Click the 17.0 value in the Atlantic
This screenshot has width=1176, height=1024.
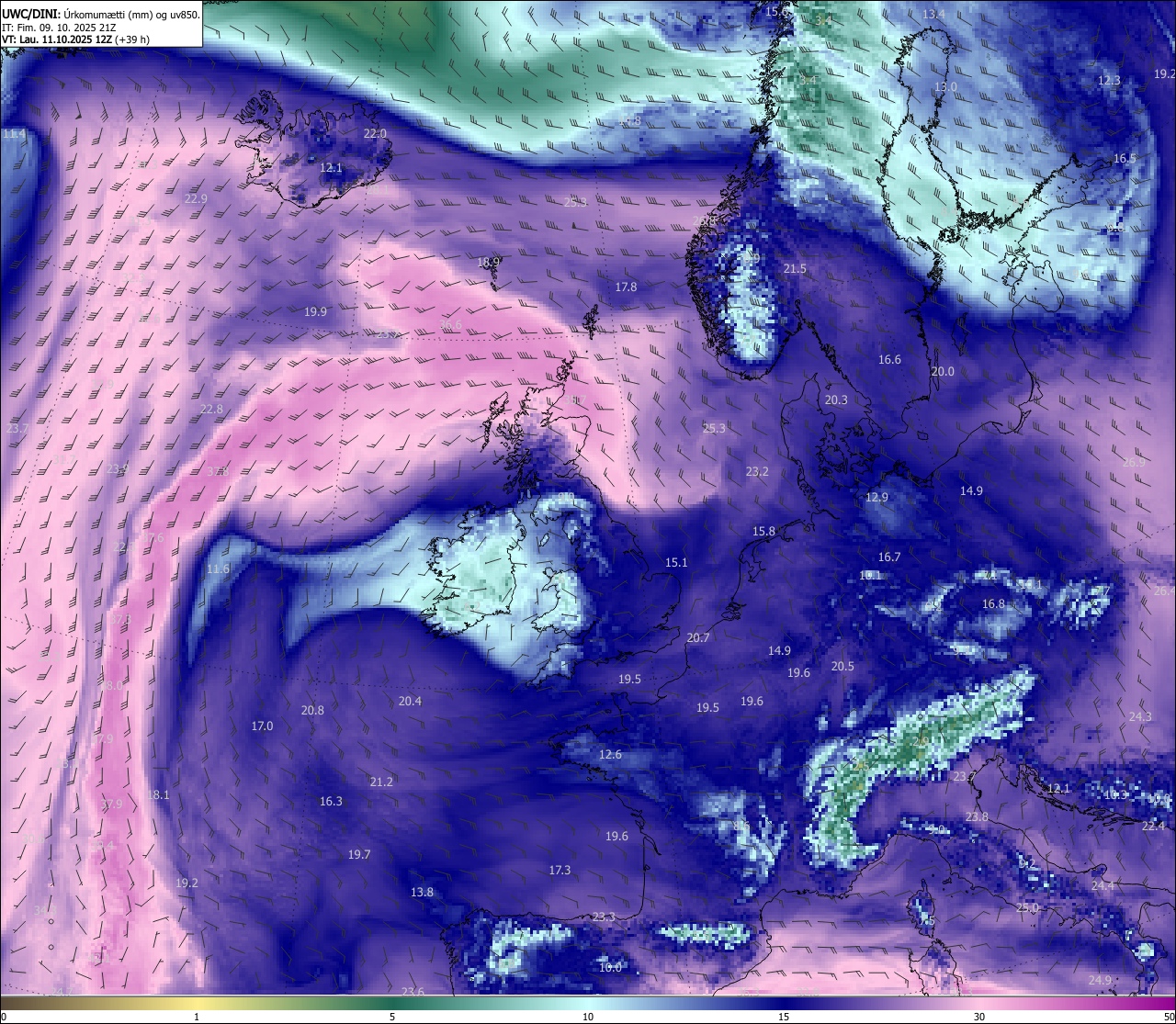tap(262, 726)
